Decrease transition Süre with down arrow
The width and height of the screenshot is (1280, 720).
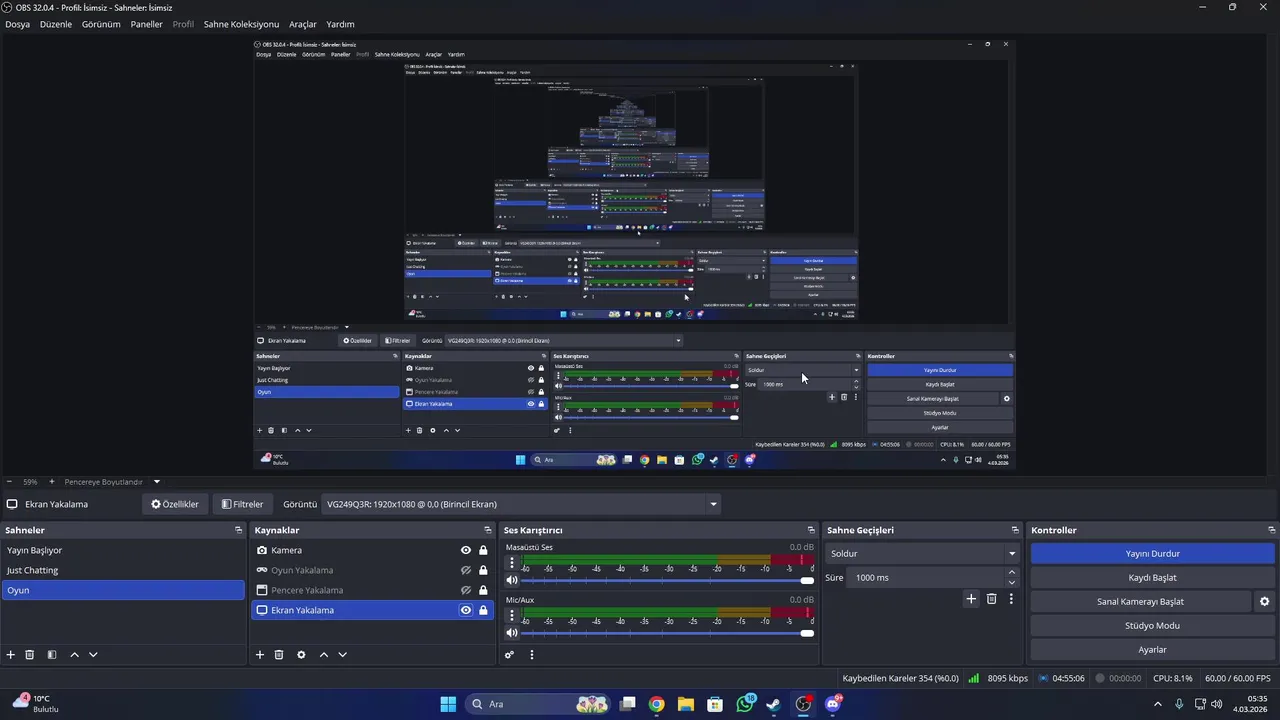pyautogui.click(x=1012, y=583)
